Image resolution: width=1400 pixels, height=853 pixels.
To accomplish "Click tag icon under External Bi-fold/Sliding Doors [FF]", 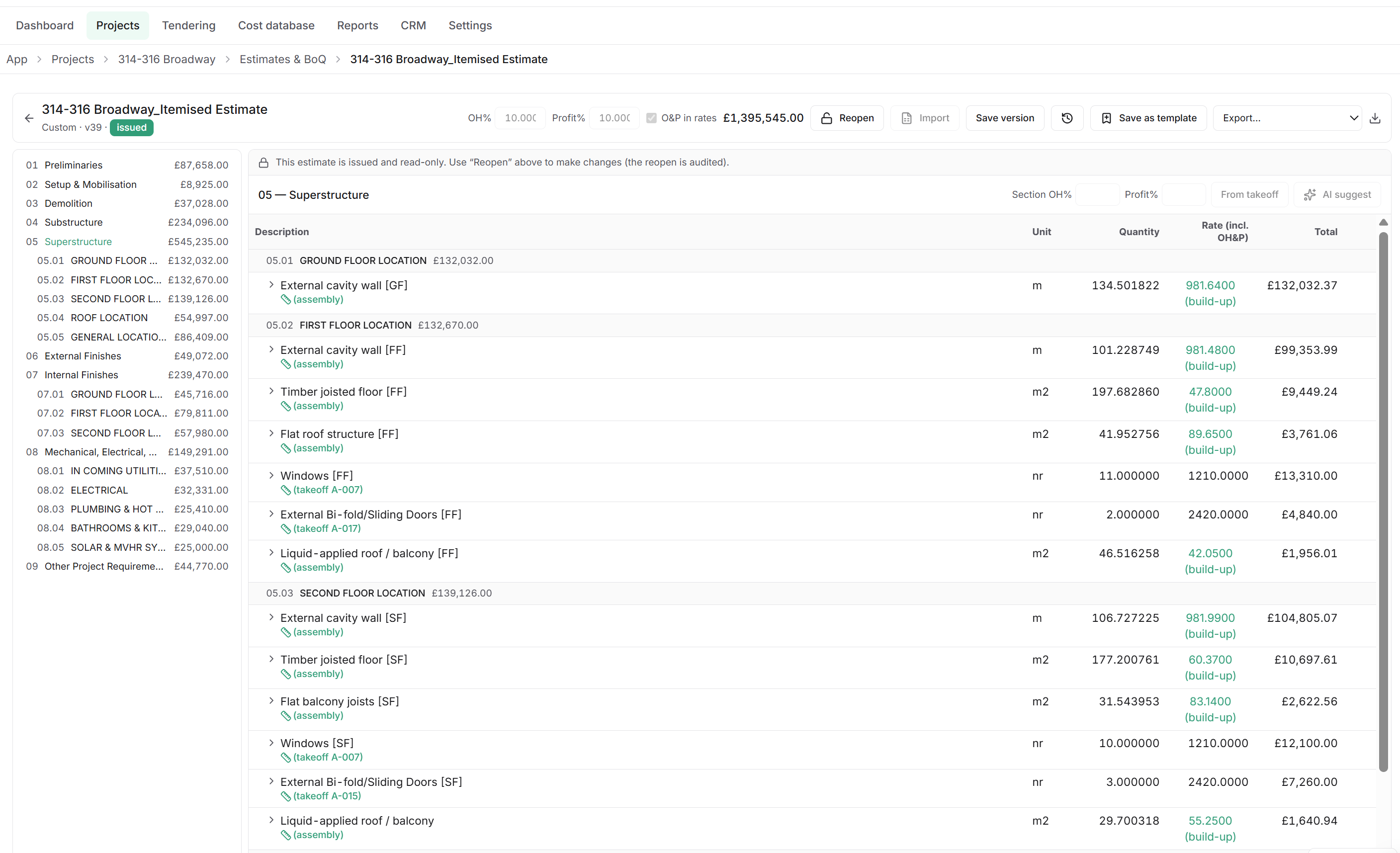I will pos(286,529).
